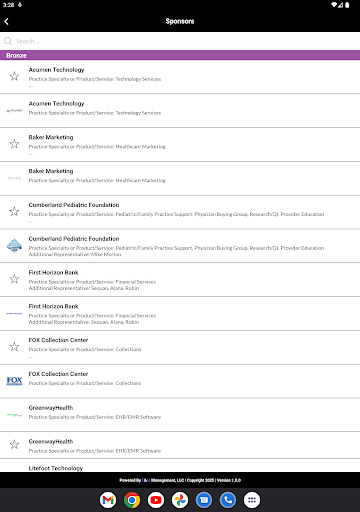Open the Phone app icon
The height and width of the screenshot is (512, 360).
coord(228,500)
